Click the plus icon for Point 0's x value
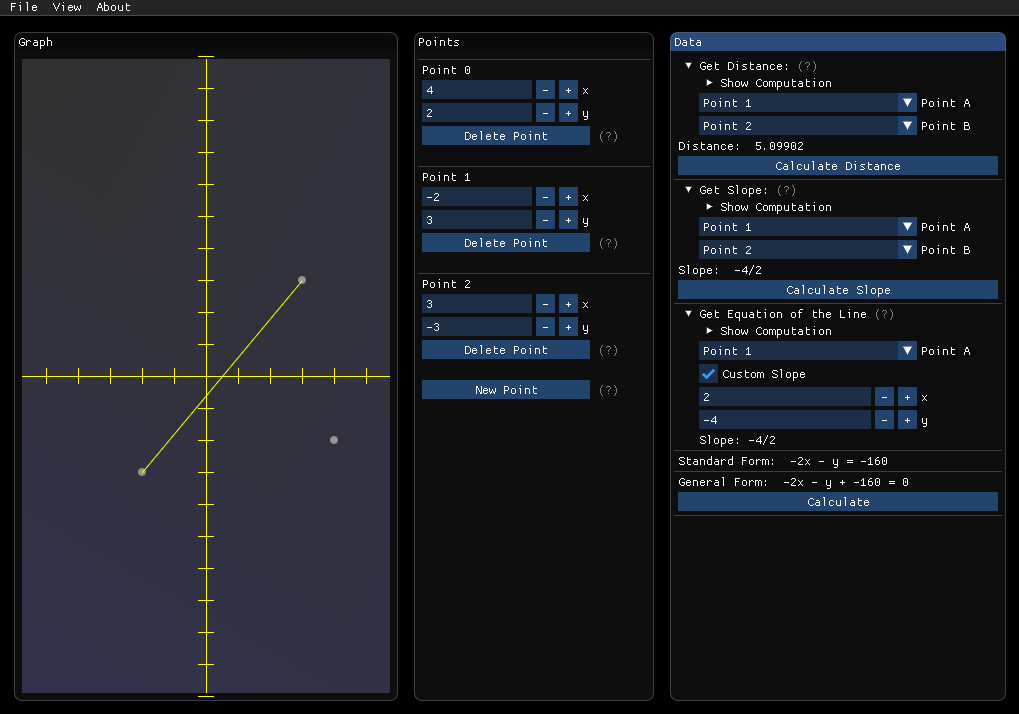 pyautogui.click(x=568, y=90)
